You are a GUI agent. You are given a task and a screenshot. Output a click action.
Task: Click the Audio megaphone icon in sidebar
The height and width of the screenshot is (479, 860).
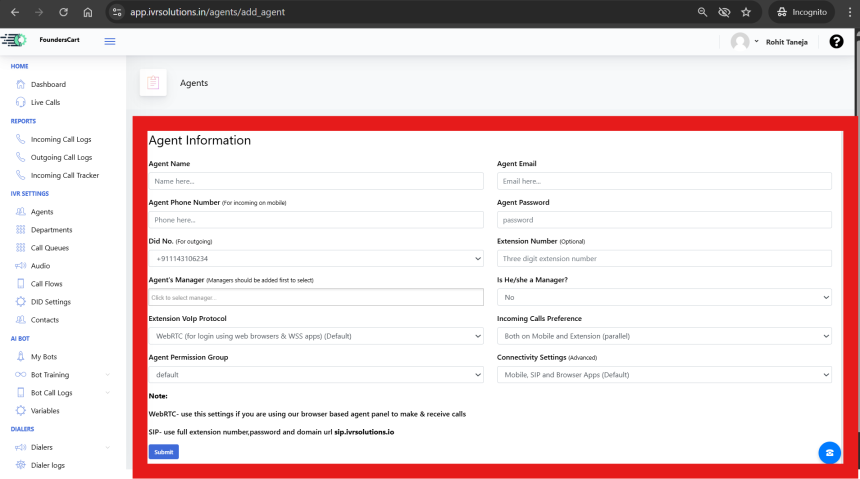(21, 266)
